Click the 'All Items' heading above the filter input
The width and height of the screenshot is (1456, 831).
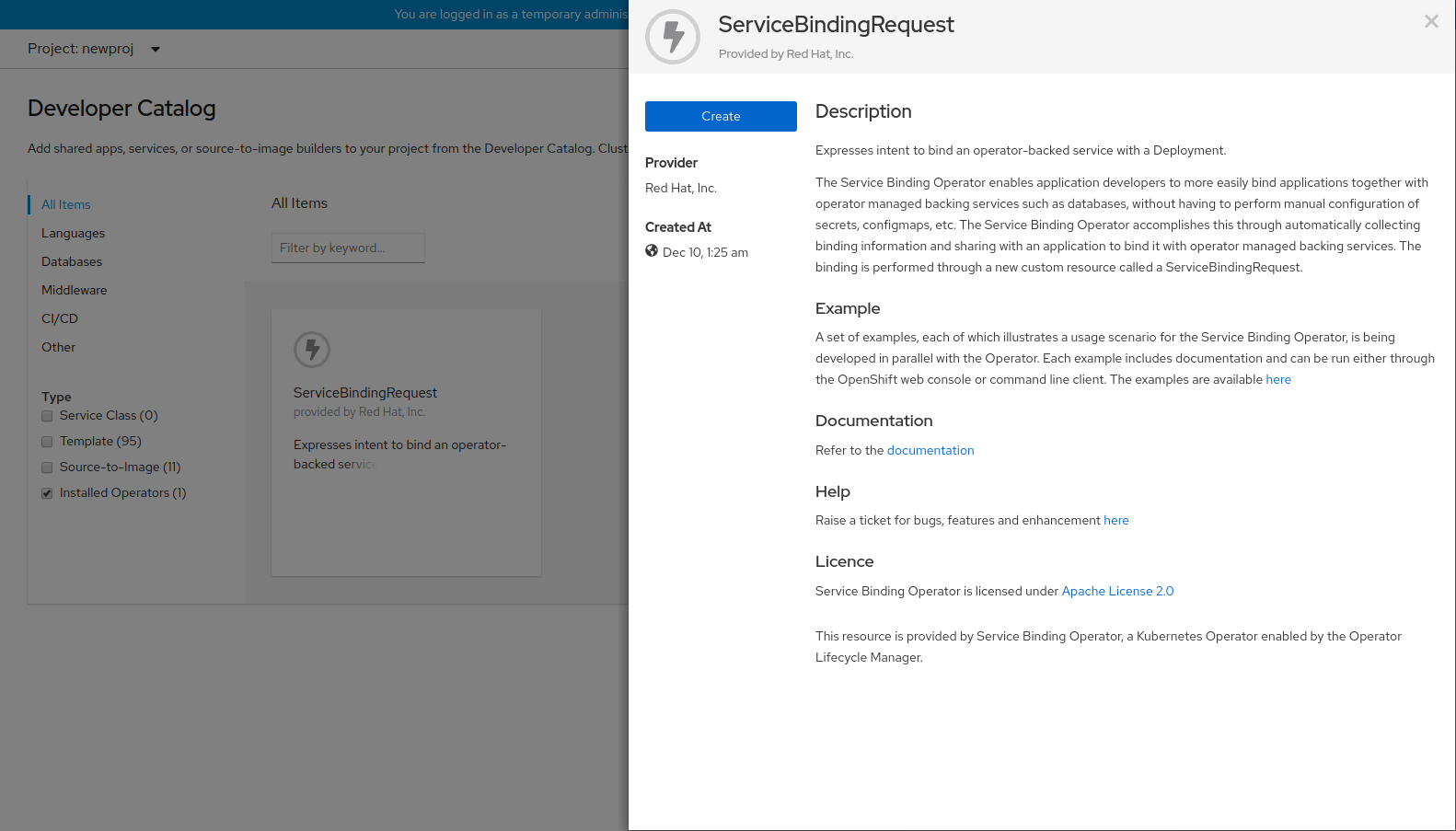click(x=299, y=203)
